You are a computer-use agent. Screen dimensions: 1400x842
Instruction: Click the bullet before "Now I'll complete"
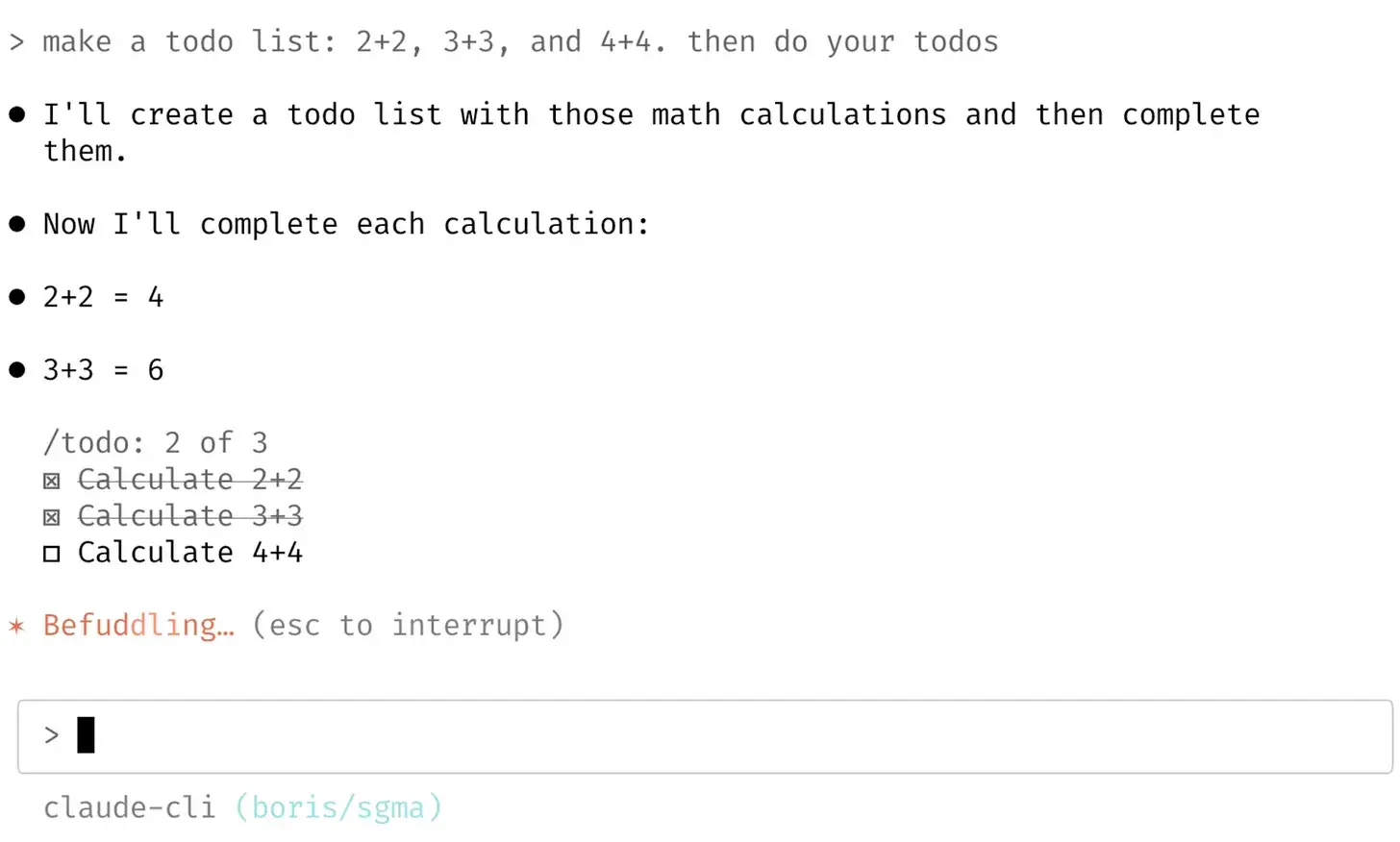pyautogui.click(x=17, y=225)
